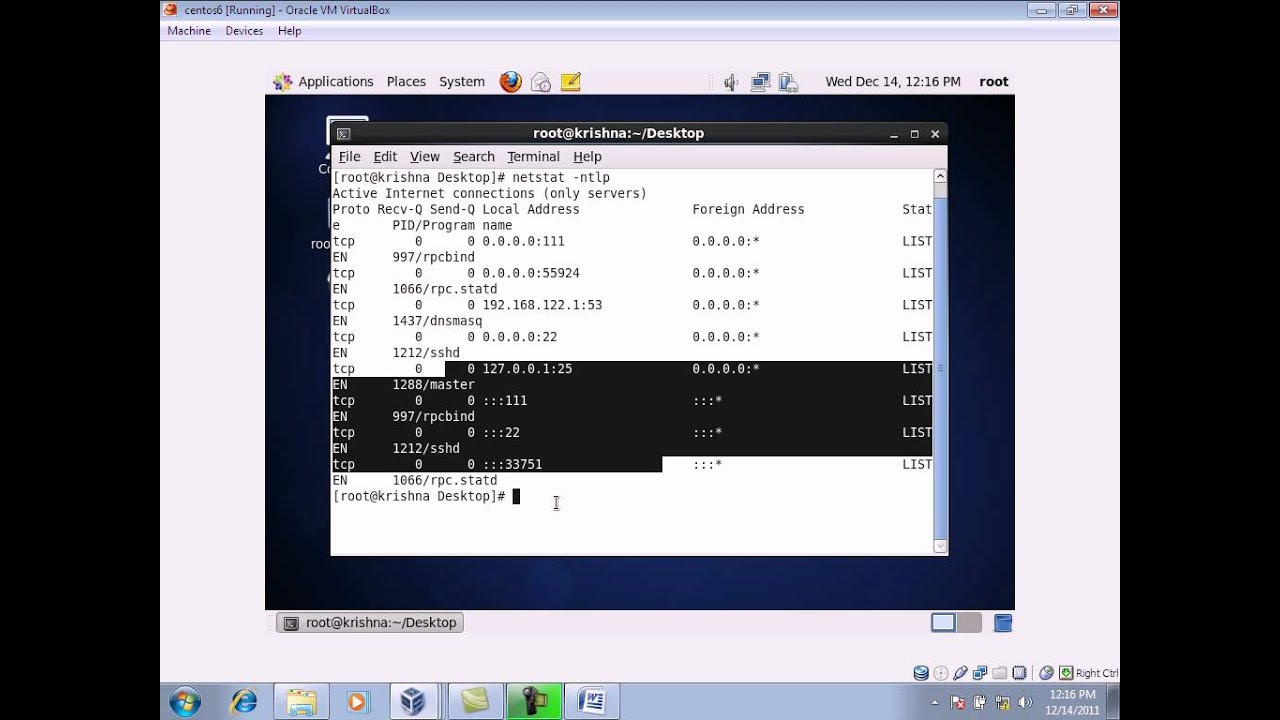Open the root user menu
Viewport: 1280px width, 720px height.
tap(994, 82)
